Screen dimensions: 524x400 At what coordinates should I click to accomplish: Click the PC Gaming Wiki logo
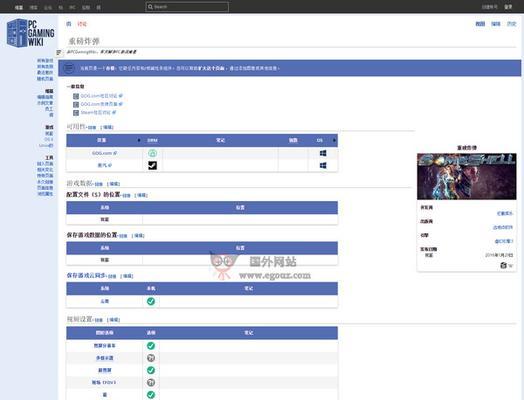click(x=30, y=33)
